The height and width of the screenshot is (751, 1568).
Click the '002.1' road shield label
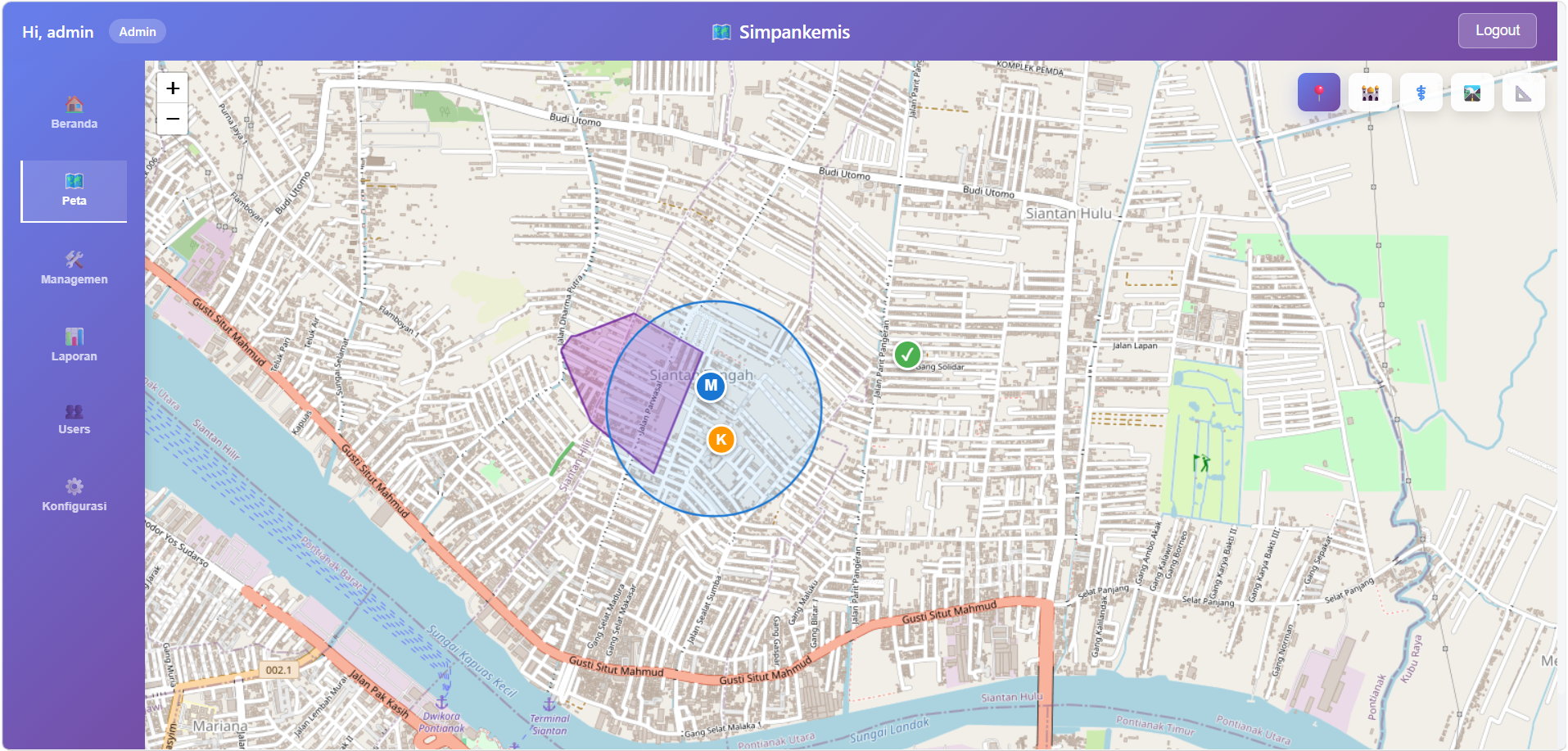click(x=278, y=670)
